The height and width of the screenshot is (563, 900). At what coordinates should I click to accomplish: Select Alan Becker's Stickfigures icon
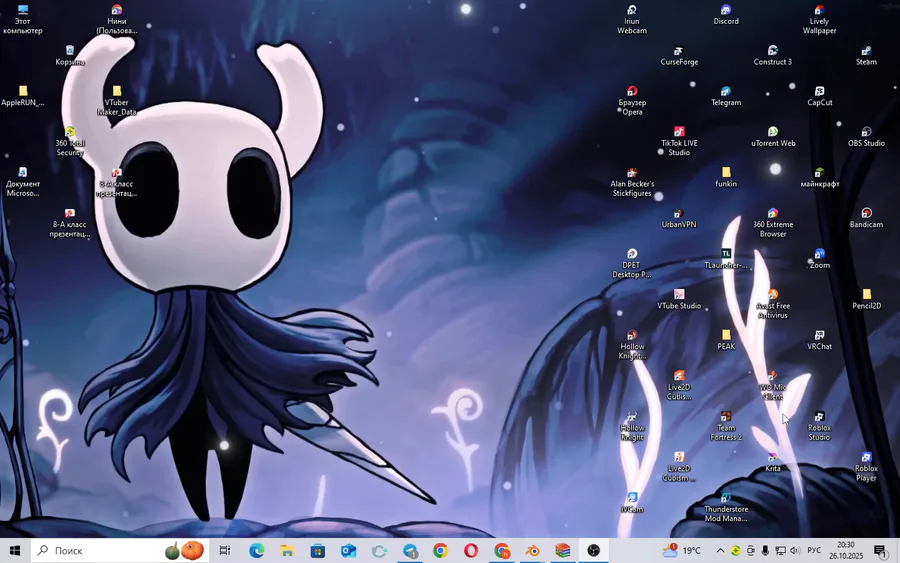pyautogui.click(x=632, y=182)
